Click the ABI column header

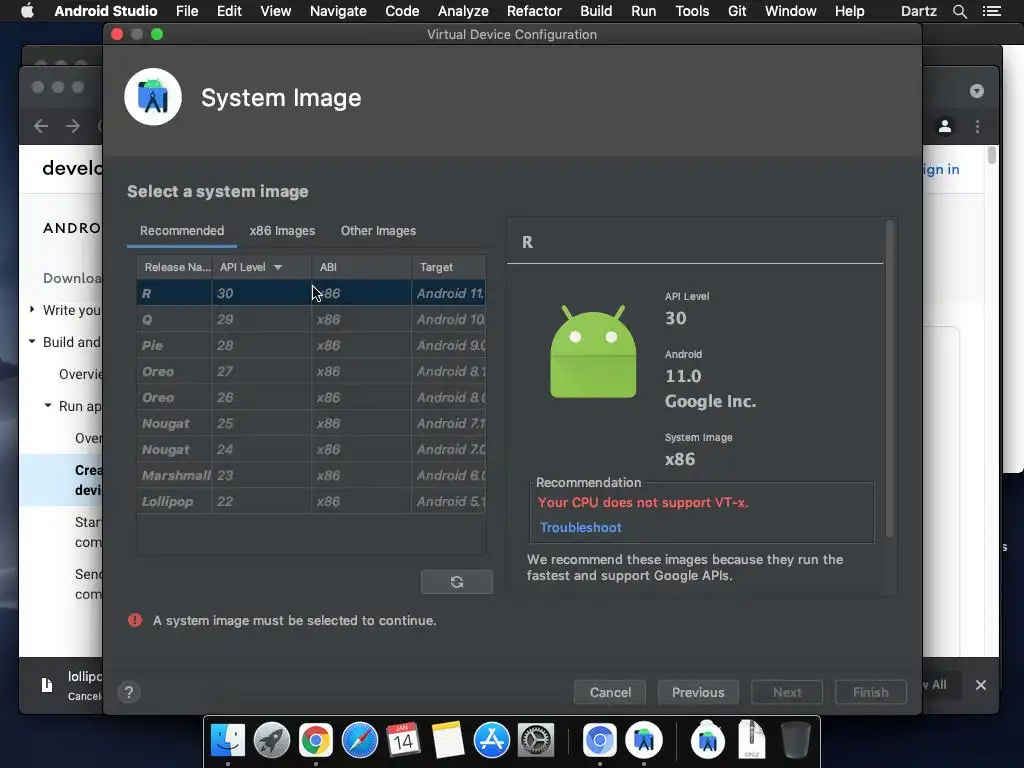point(361,267)
